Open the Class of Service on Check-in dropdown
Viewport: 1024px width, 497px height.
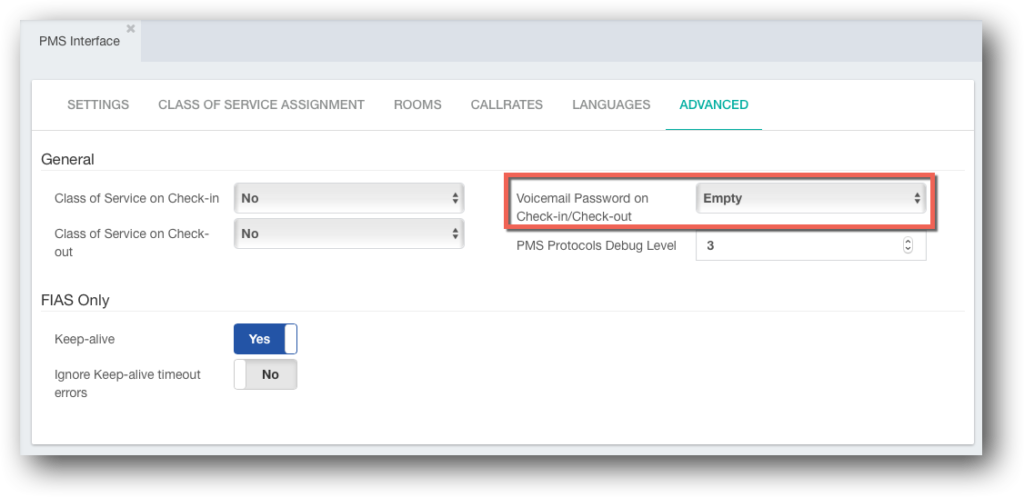(349, 199)
